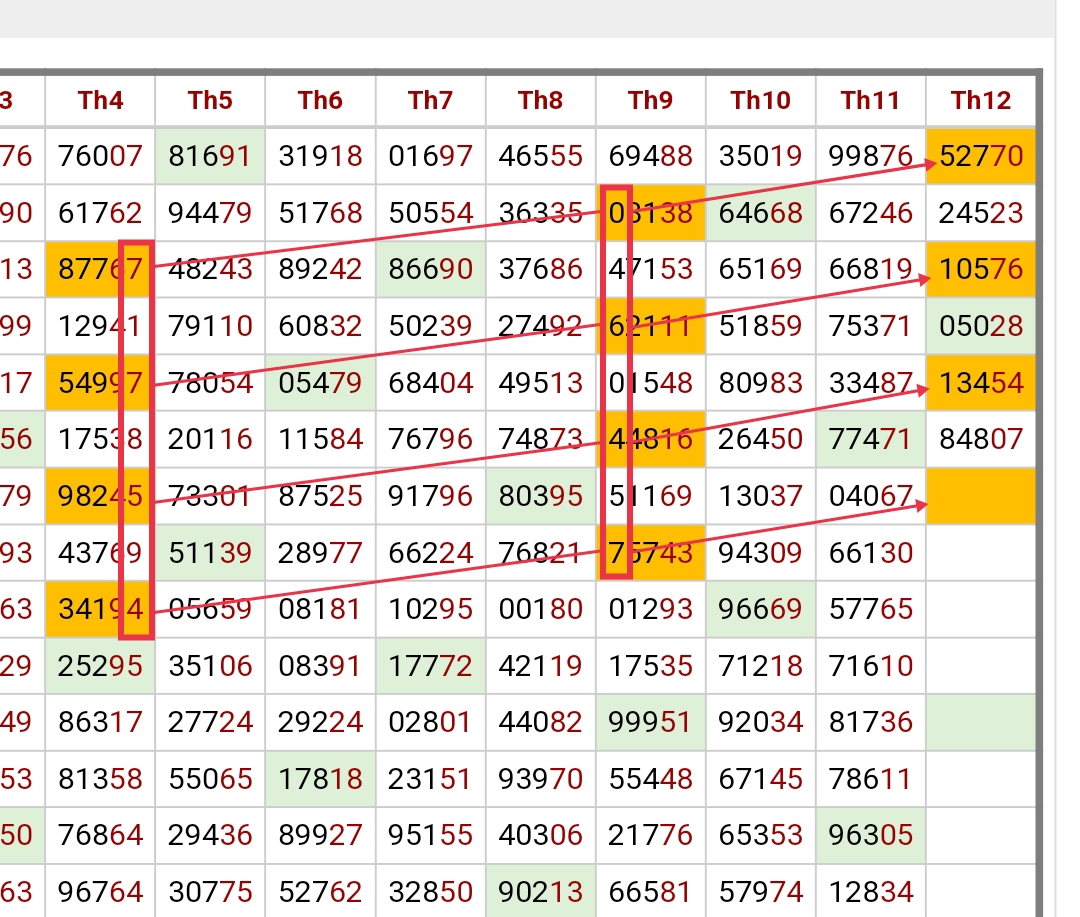The width and height of the screenshot is (1080, 917).
Task: Select the number 60832
Action: click(321, 326)
